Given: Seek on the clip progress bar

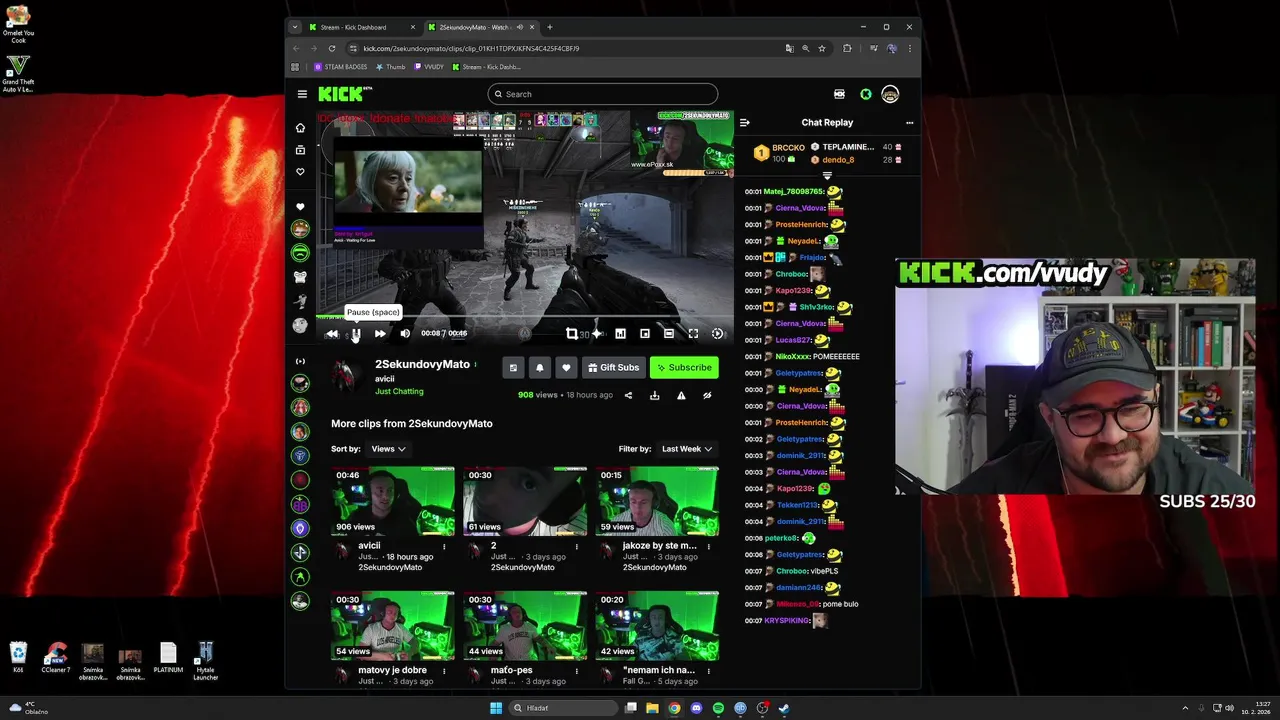Looking at the screenshot, I should 525,318.
